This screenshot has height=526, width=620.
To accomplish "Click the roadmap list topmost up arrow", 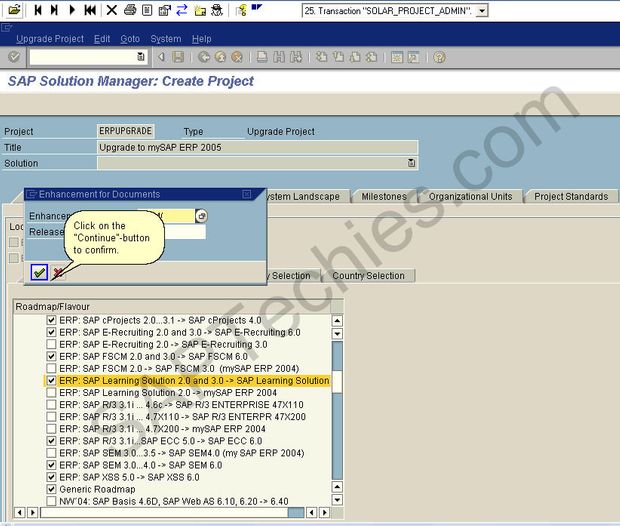I will coord(337,321).
